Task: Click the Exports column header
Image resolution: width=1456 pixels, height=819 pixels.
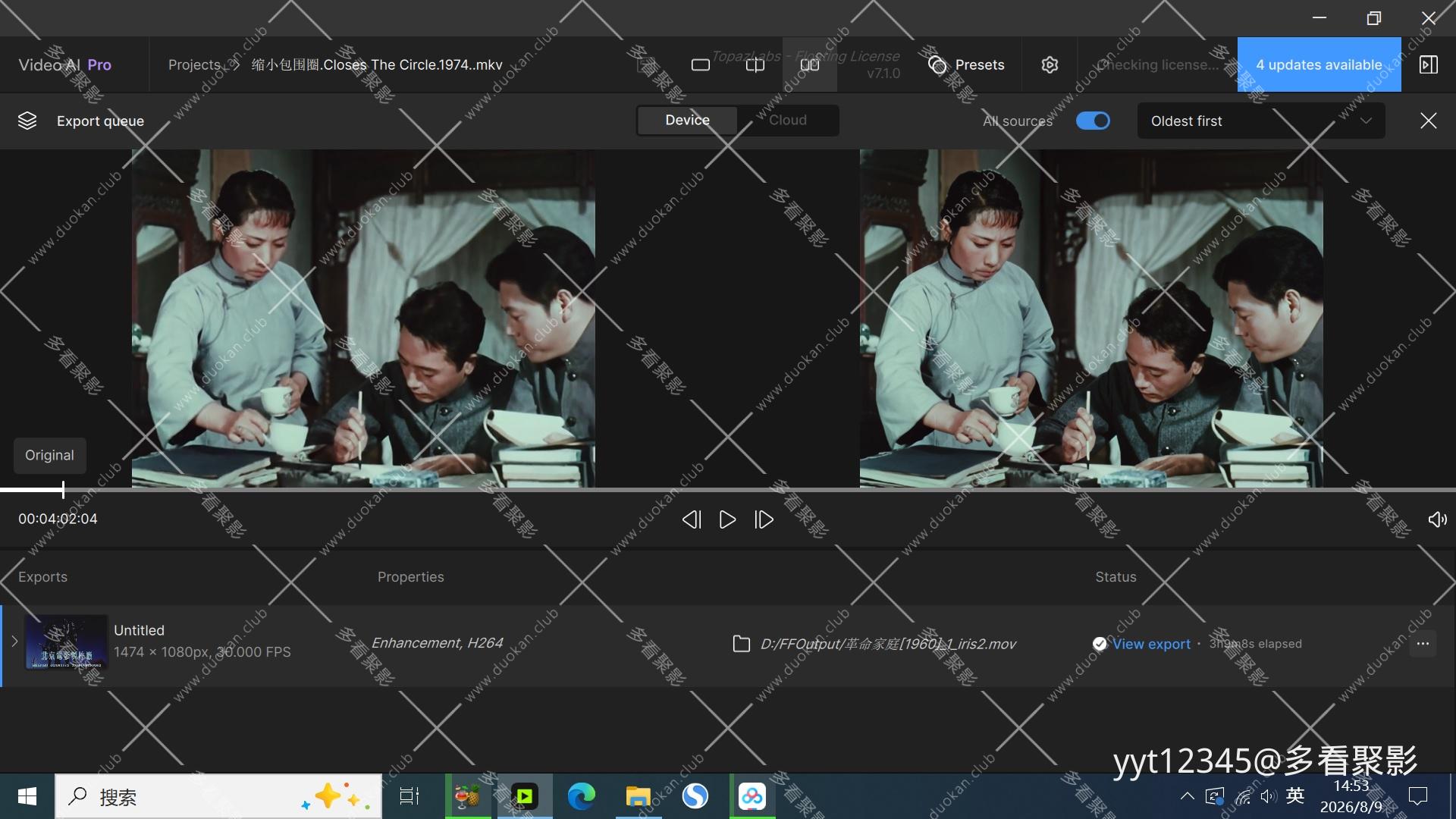Action: coord(42,577)
